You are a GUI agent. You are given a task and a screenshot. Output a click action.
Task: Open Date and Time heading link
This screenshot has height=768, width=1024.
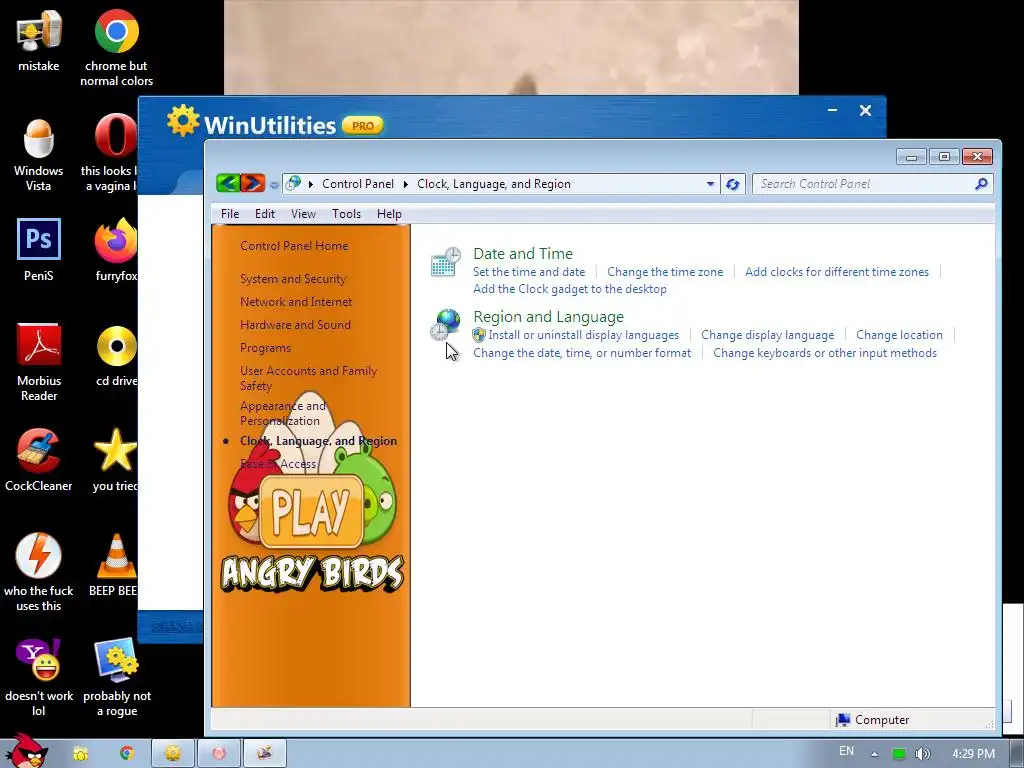click(x=522, y=253)
